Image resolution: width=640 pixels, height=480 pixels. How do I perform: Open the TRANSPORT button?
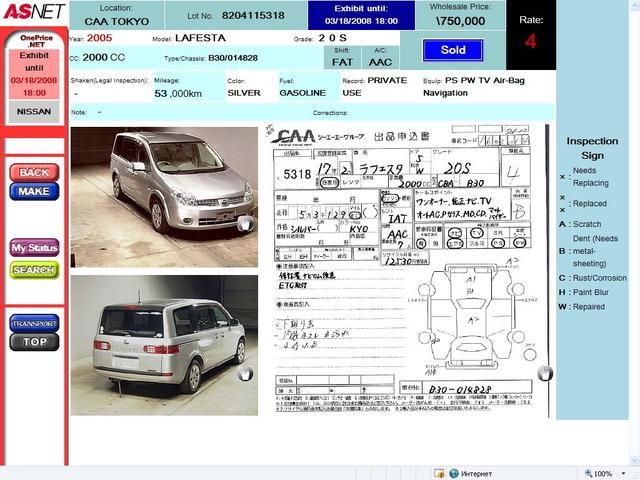click(34, 323)
